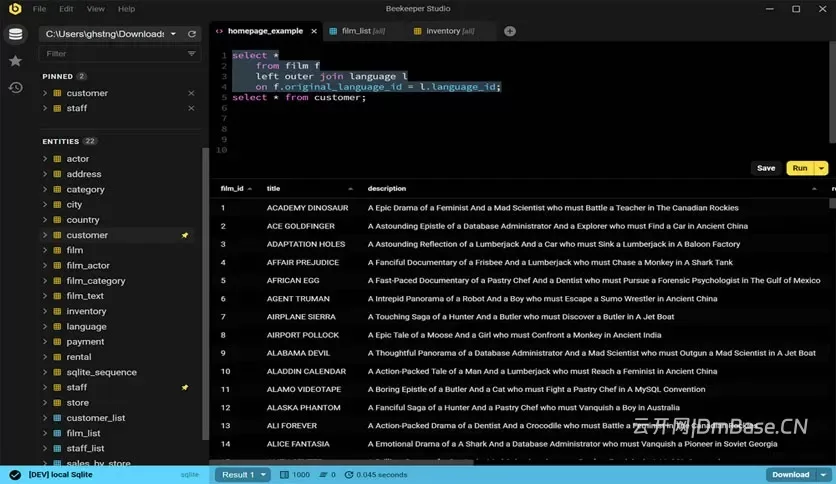Toggle the pin on staff entity

point(184,388)
